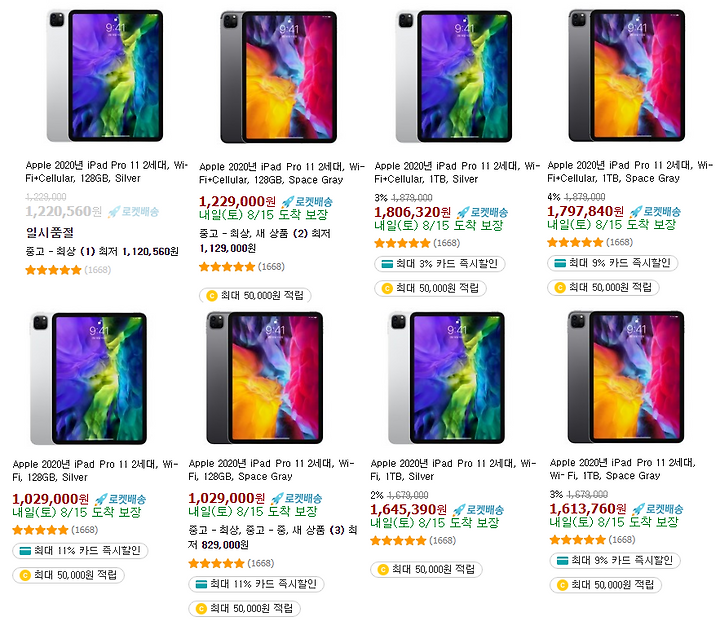Click the 최대 3% 카드 즉시할인 badge

[x=439, y=264]
